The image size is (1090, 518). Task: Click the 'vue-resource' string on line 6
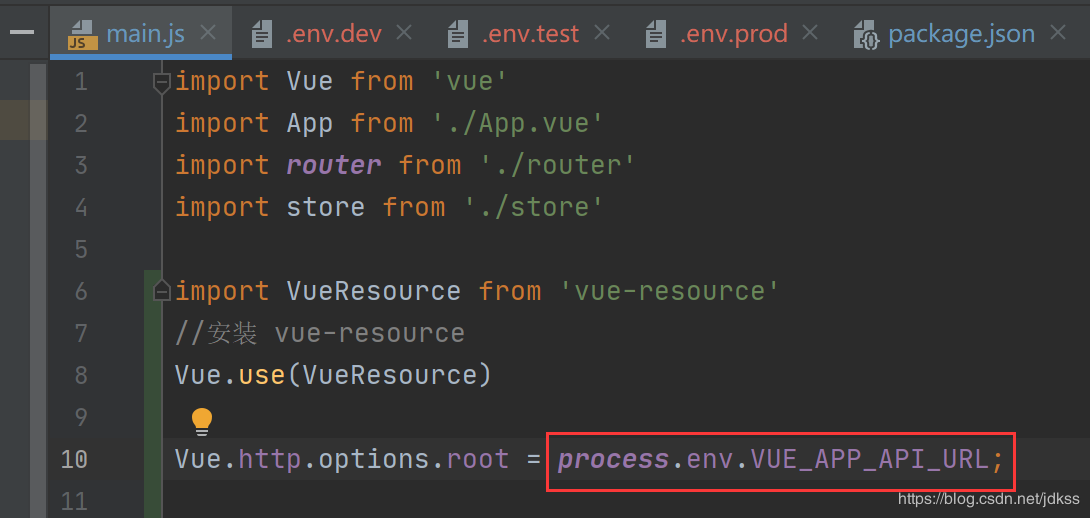point(669,291)
